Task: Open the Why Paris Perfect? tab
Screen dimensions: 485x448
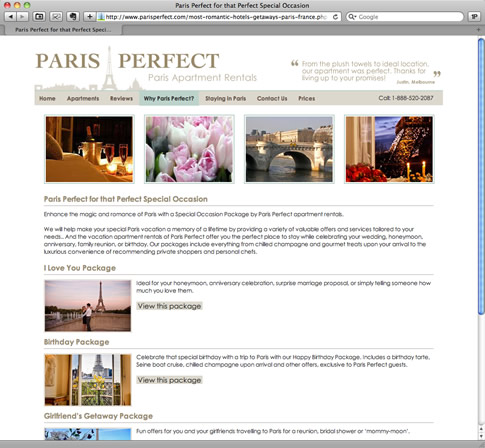Action: [x=169, y=98]
